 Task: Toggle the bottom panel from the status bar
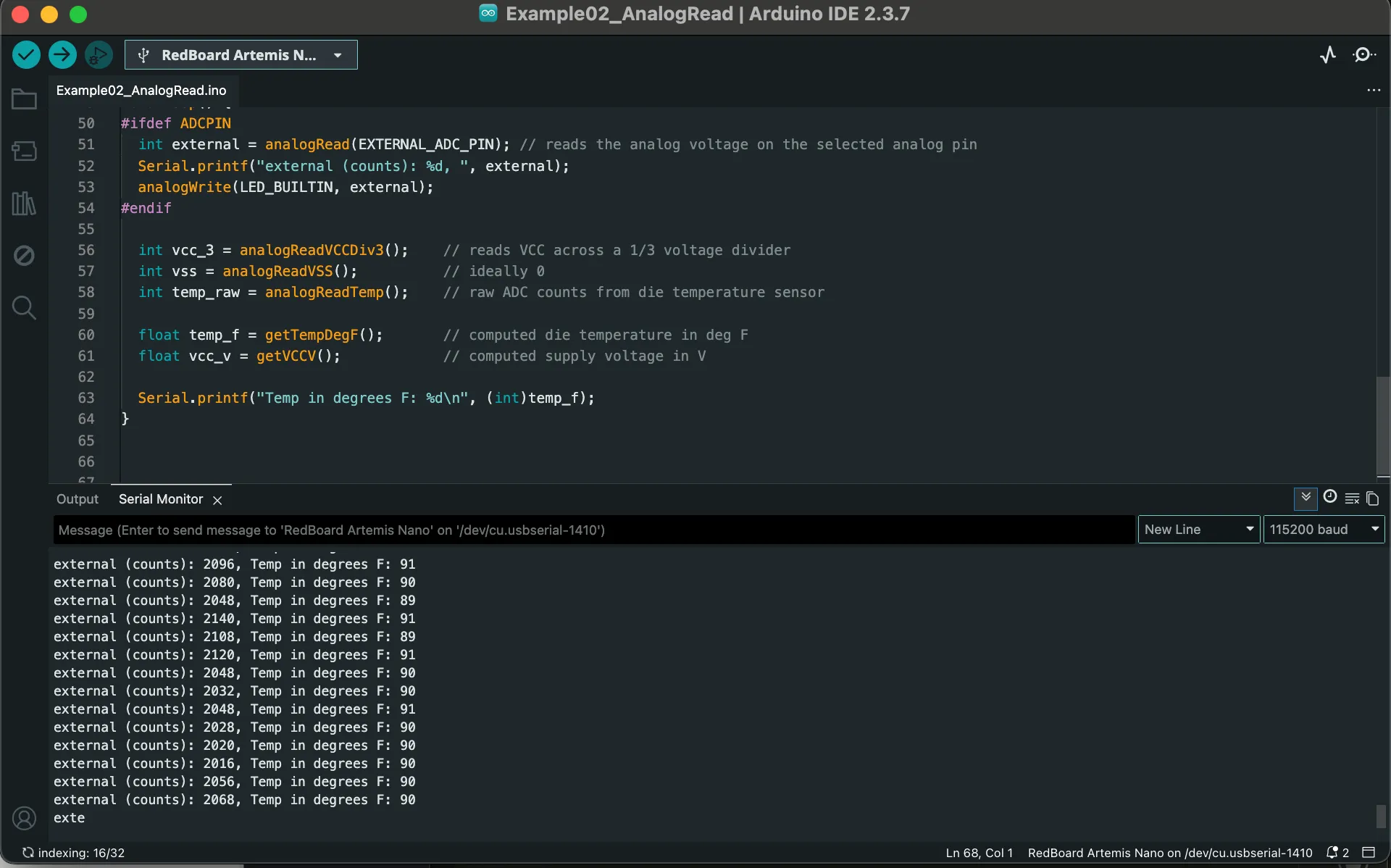[x=1369, y=853]
